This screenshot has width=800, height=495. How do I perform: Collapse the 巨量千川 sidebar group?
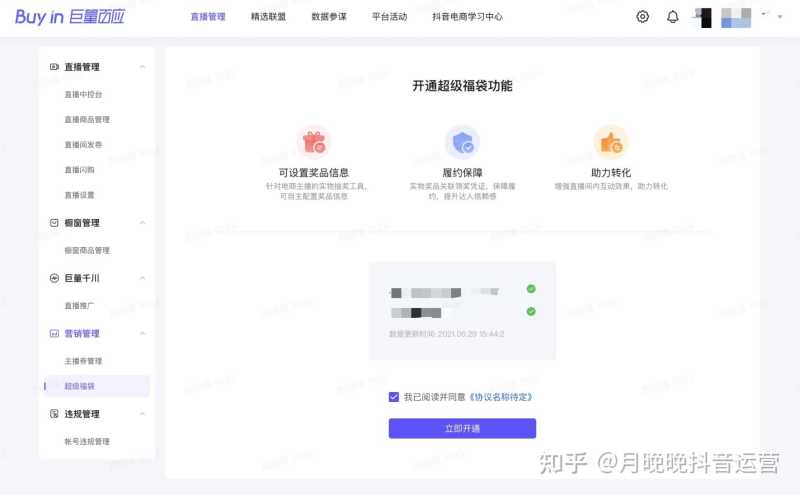[143, 278]
